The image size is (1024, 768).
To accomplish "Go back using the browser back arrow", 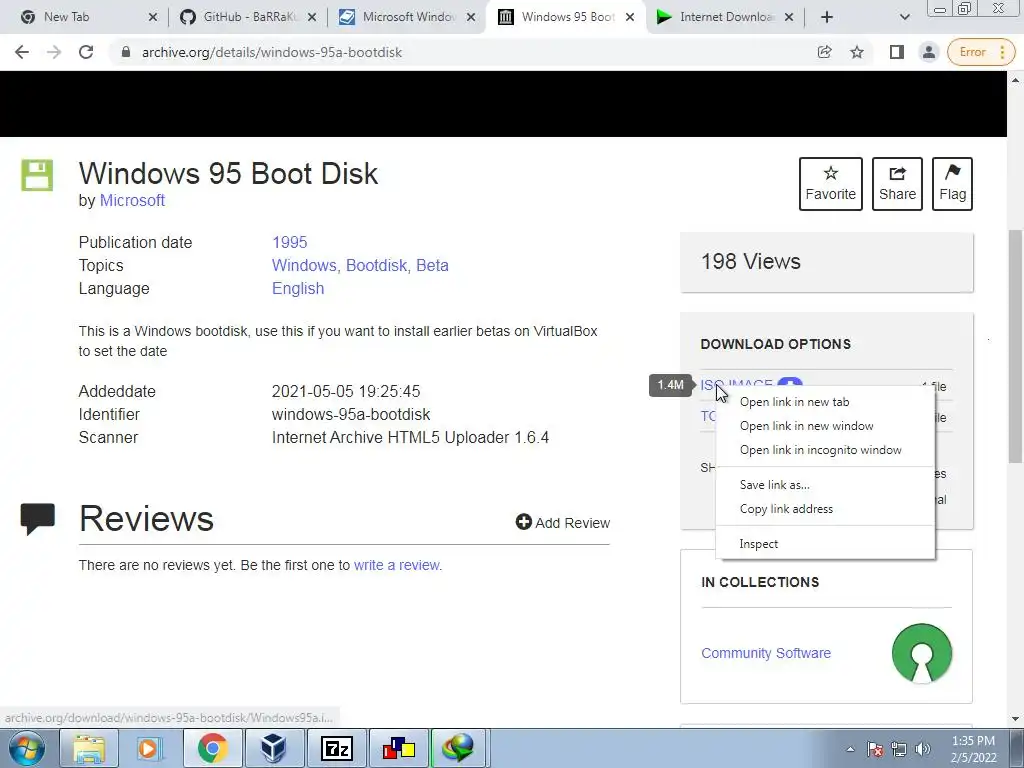I will 22,52.
